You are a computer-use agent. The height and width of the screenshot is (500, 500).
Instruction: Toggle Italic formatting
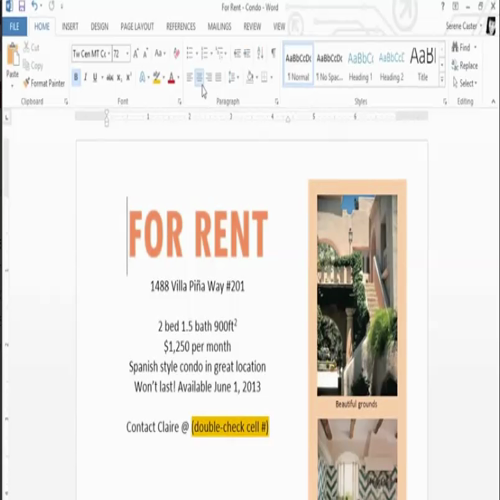point(85,77)
